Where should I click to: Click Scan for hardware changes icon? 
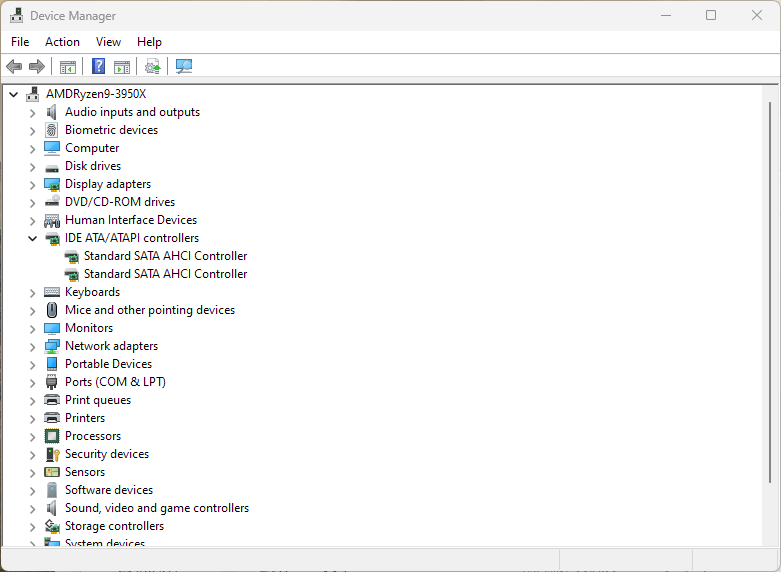coord(184,66)
